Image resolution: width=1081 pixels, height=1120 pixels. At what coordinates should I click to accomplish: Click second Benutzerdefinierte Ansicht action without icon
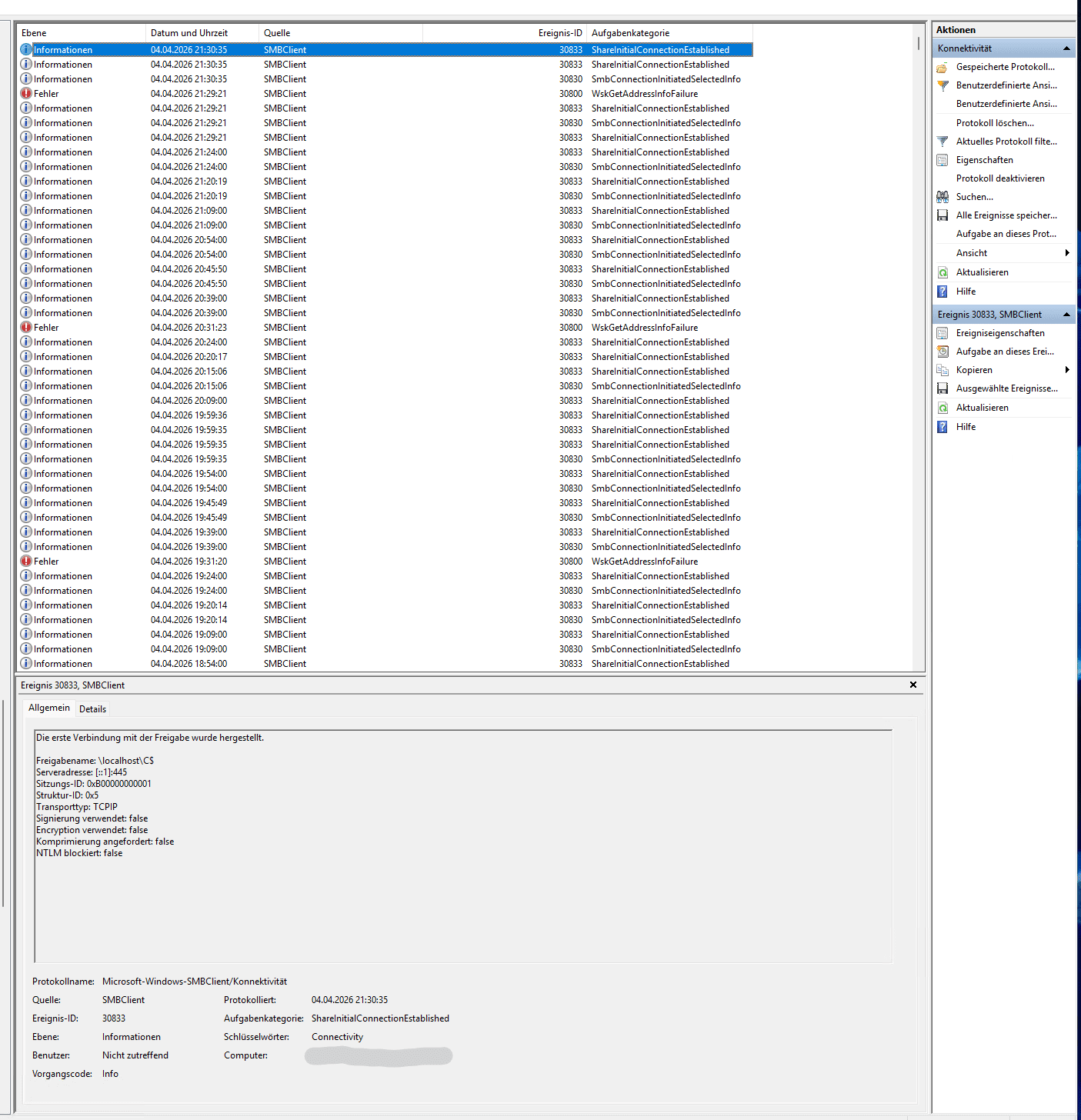coord(1006,104)
